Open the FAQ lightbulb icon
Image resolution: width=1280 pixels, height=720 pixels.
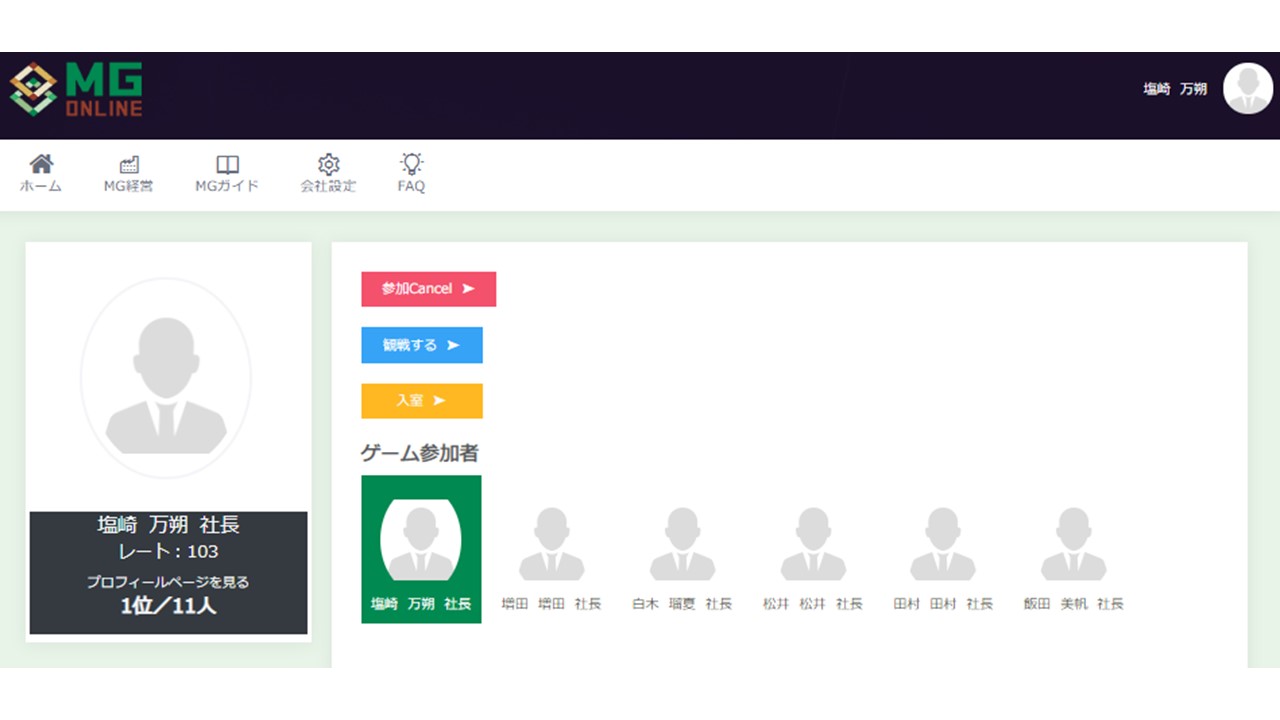point(411,164)
